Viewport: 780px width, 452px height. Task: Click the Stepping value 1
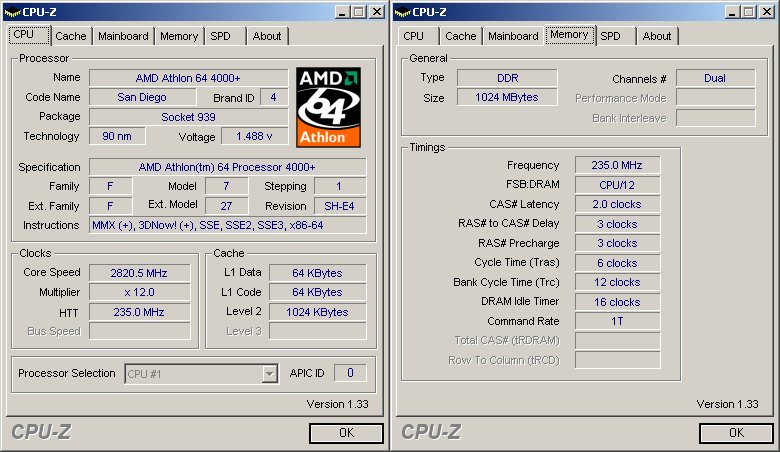[x=340, y=186]
